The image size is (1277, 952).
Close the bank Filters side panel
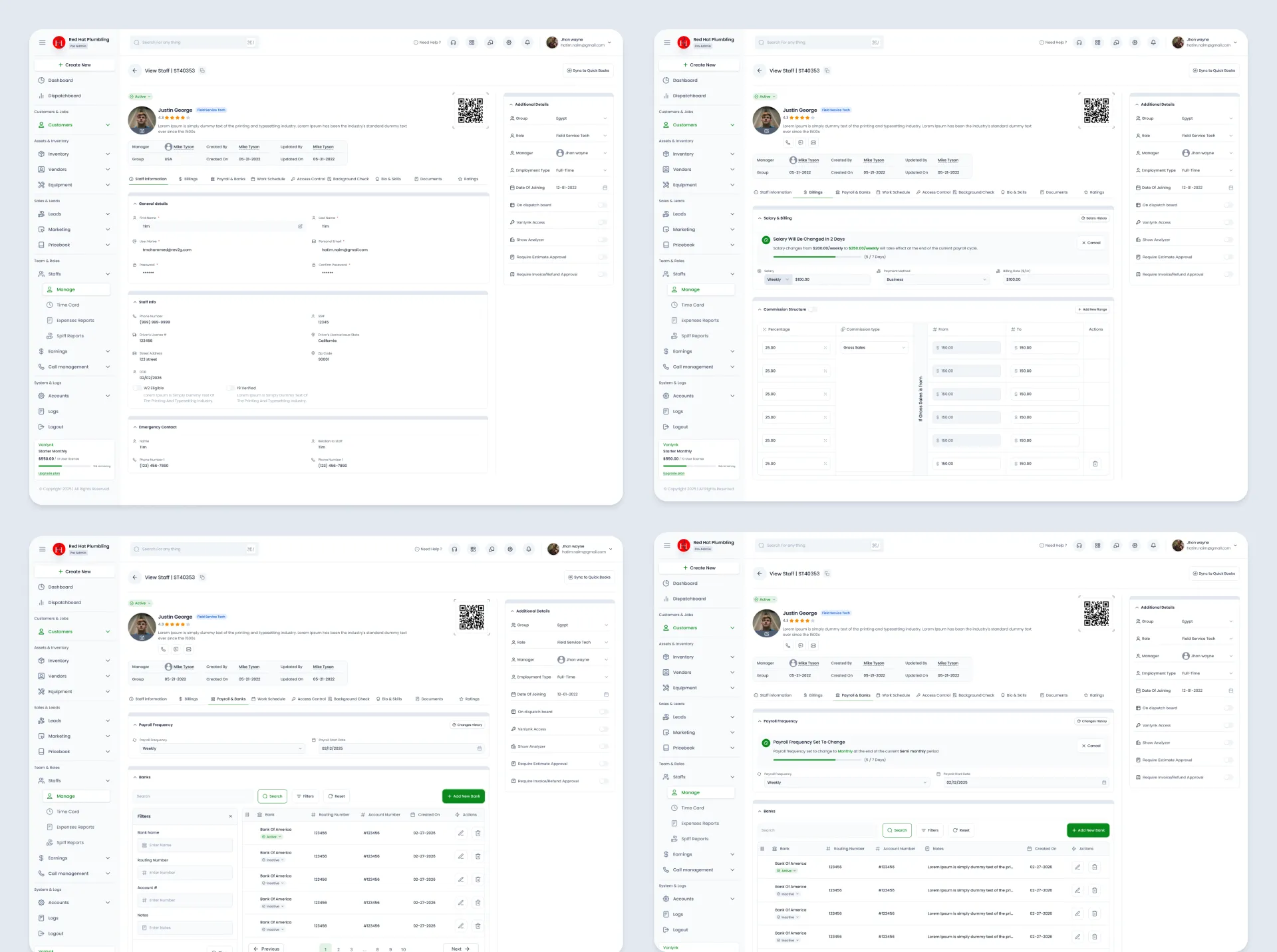(x=231, y=816)
